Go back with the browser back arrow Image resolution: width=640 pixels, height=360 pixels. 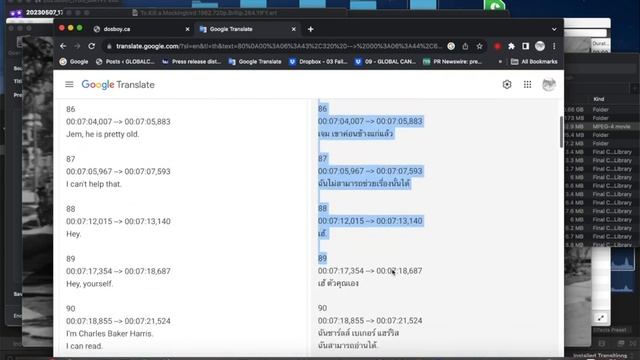(63, 46)
